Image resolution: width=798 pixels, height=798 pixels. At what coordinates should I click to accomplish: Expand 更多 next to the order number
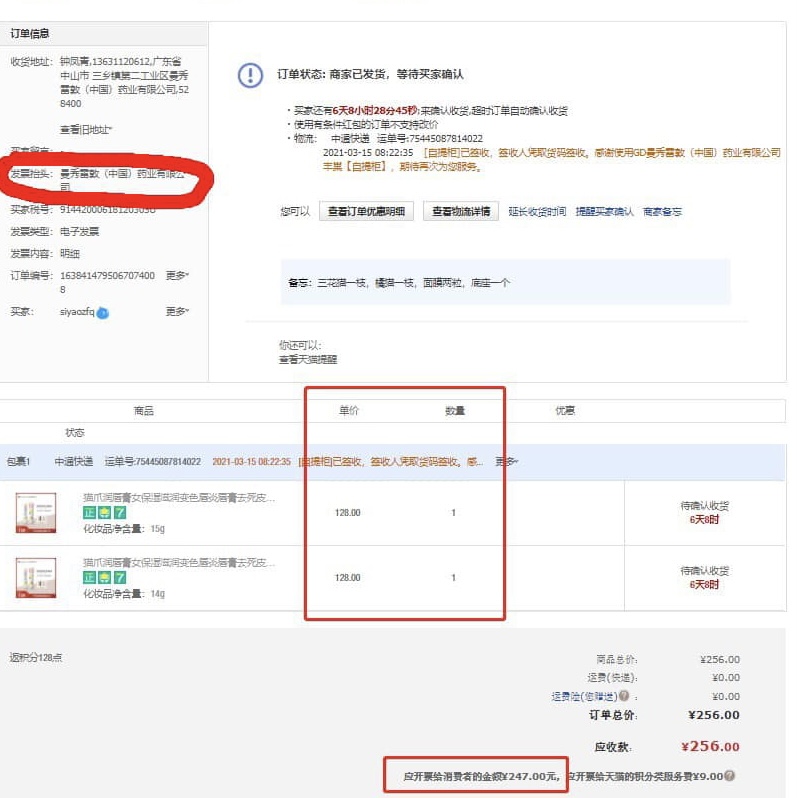pyautogui.click(x=177, y=275)
